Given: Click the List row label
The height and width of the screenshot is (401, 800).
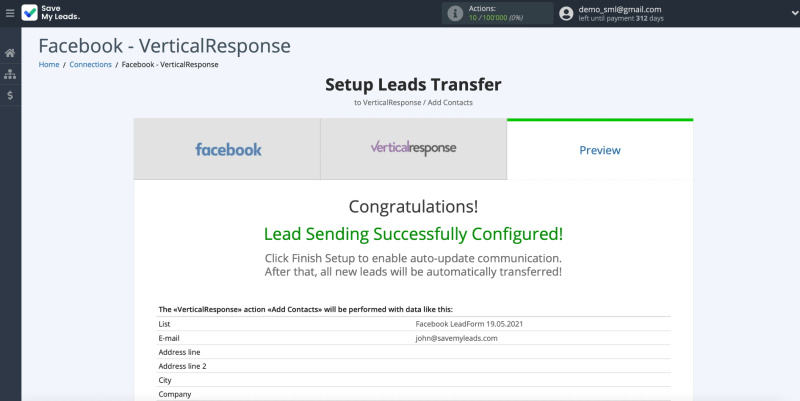Looking at the screenshot, I should (x=164, y=324).
